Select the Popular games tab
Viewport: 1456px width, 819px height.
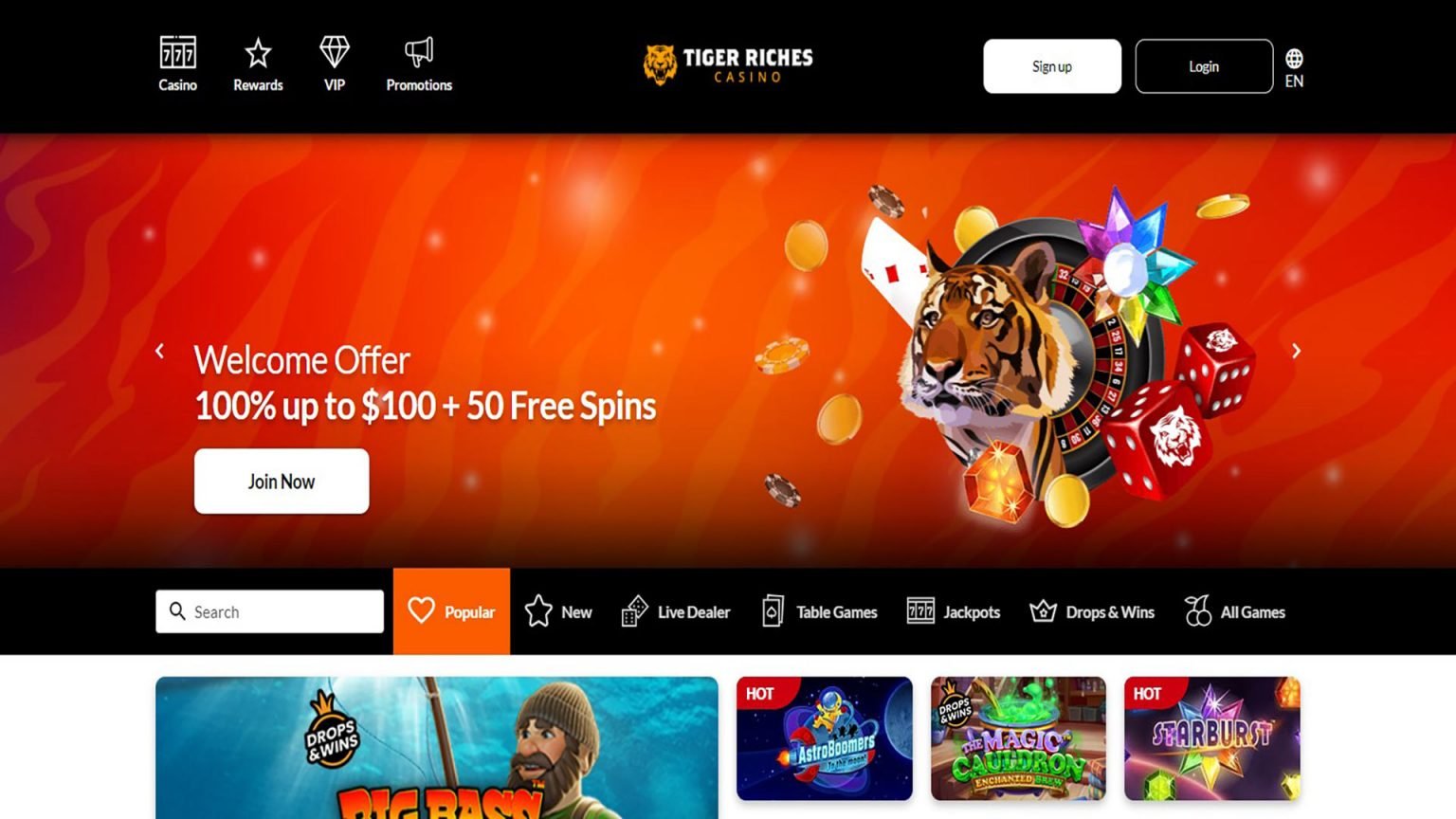(x=451, y=611)
